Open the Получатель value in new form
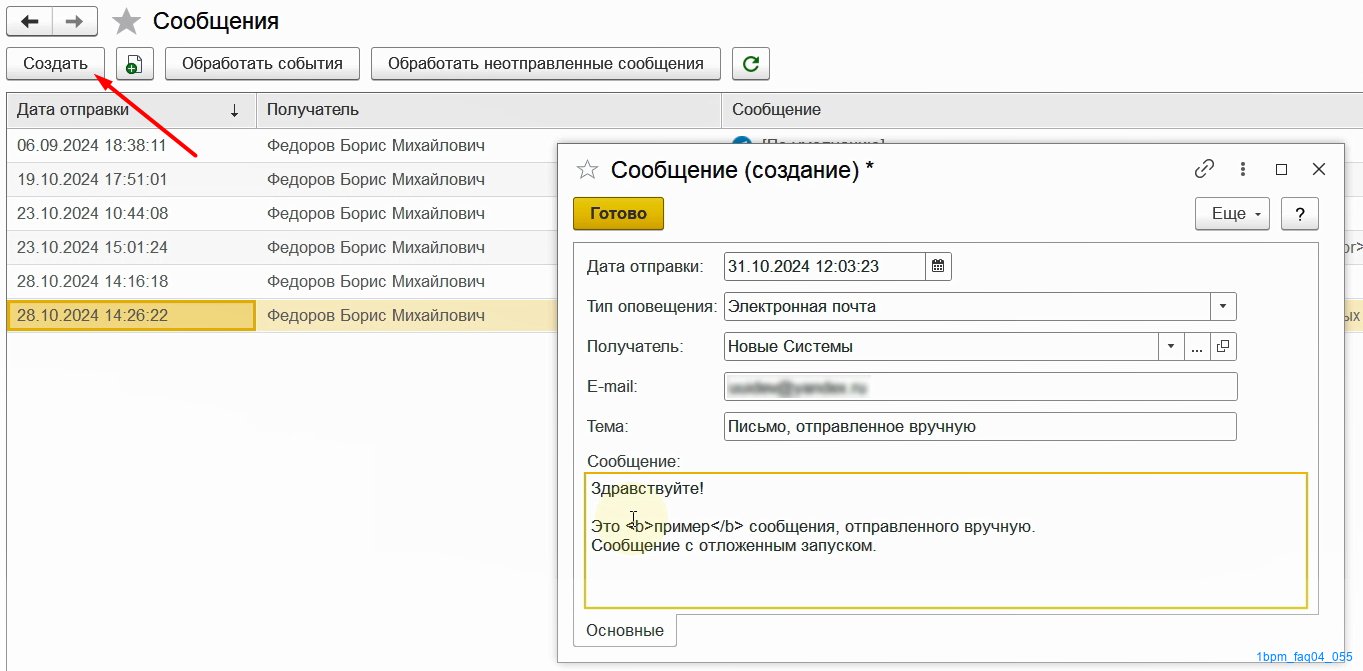The width and height of the screenshot is (1363, 671). pos(1223,347)
